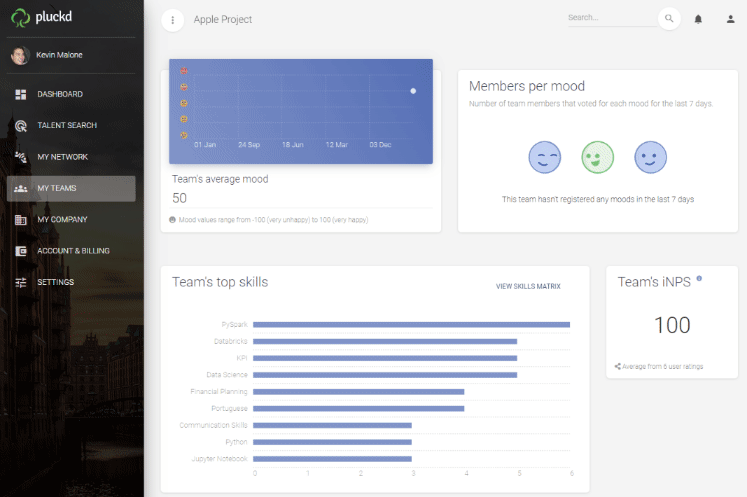Click the topmost emoji on mood chart axis

184,71
